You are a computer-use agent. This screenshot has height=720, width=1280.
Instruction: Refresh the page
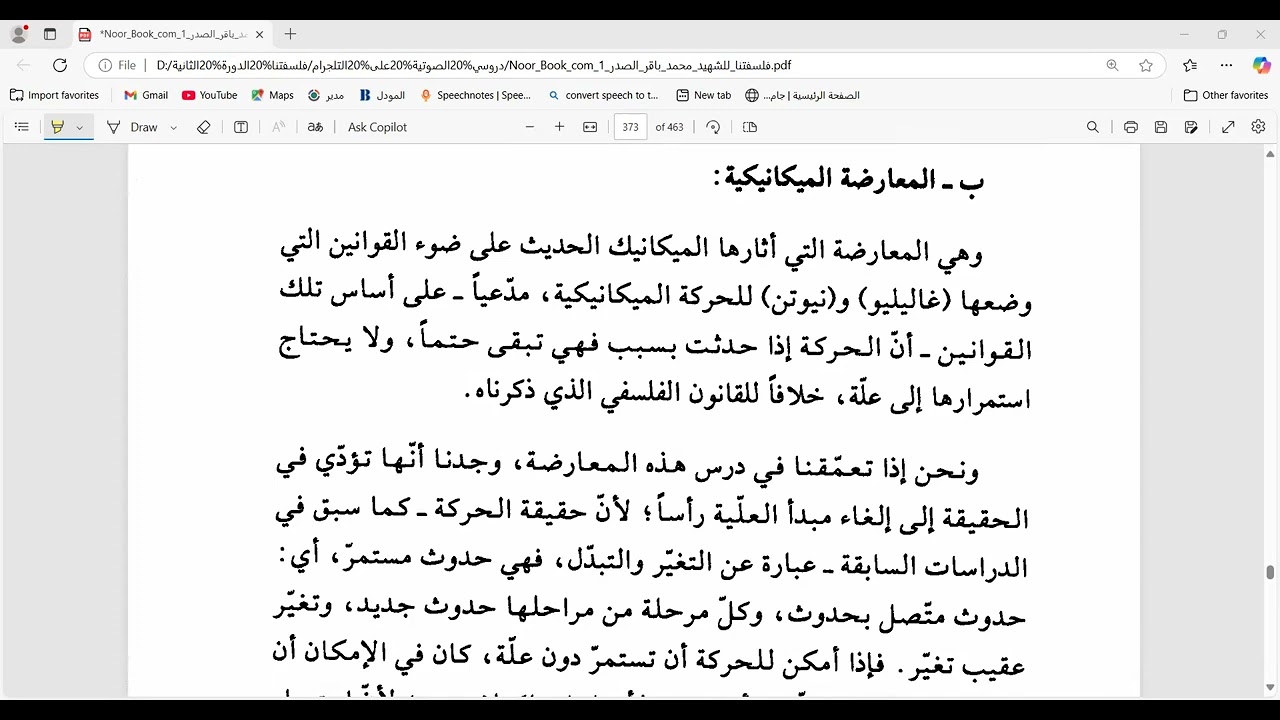pos(60,65)
